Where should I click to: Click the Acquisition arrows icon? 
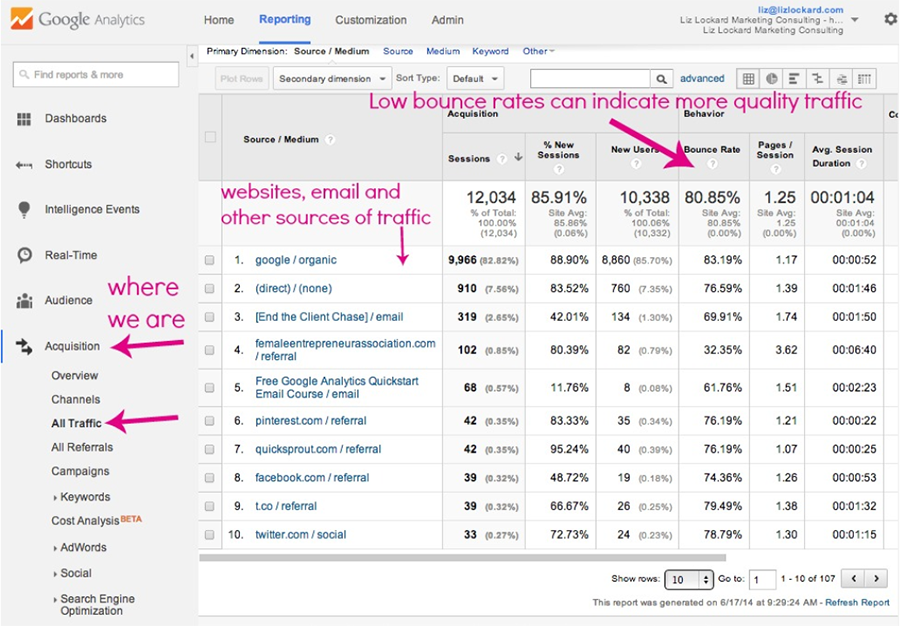tap(24, 346)
